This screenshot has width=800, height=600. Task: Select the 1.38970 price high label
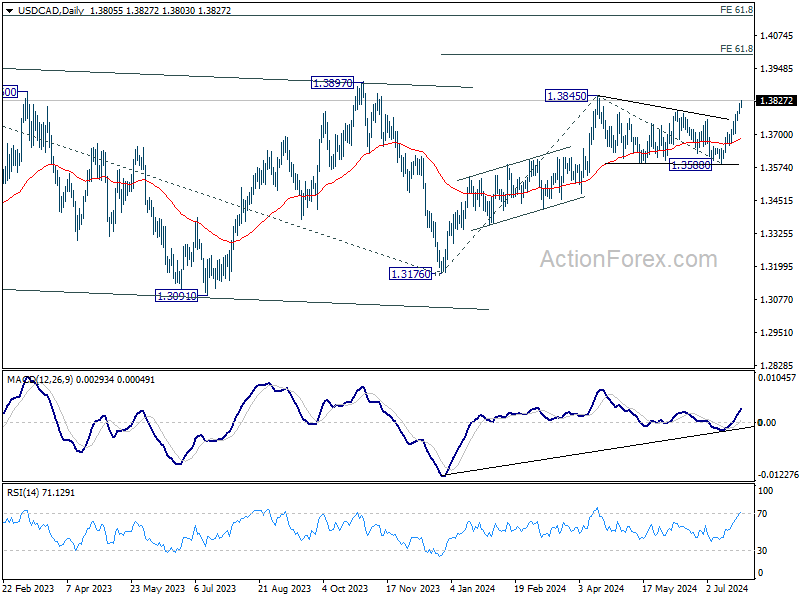333,85
